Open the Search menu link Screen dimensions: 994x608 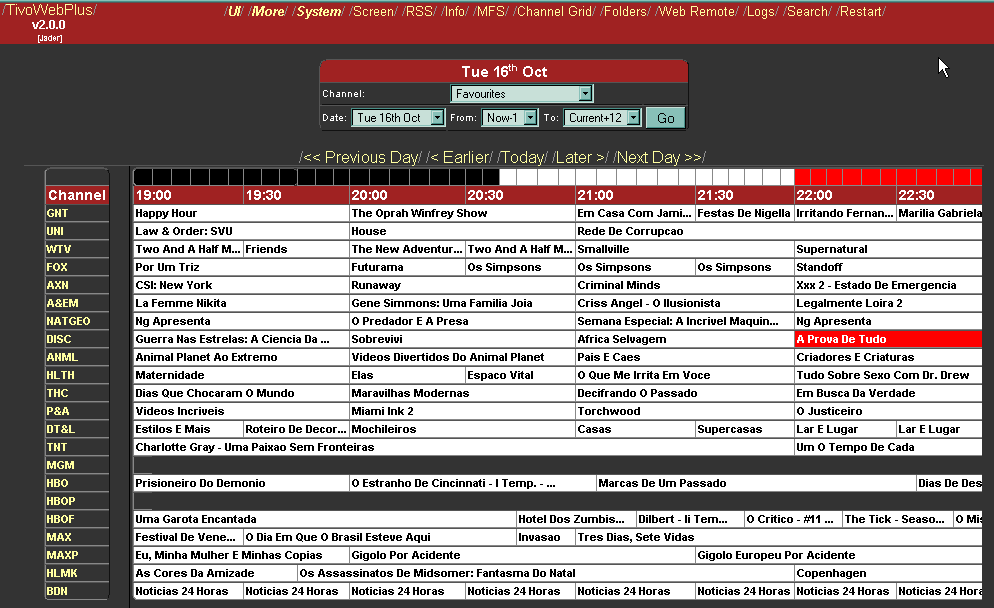point(807,12)
